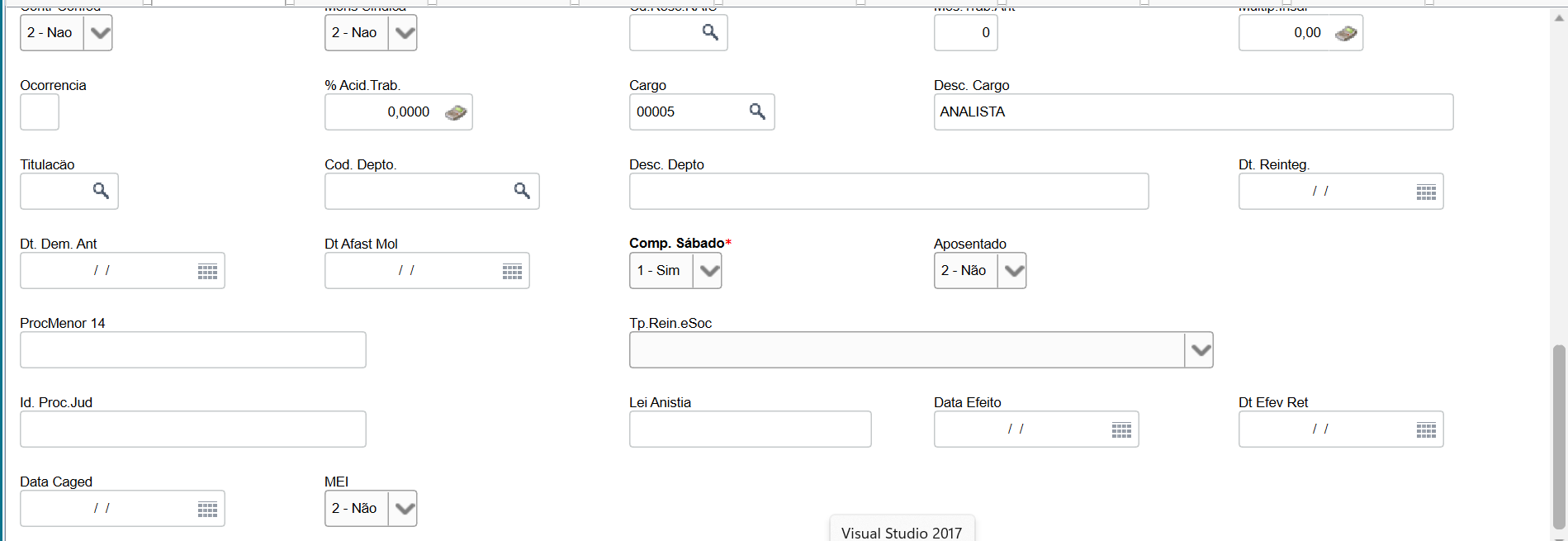The image size is (1568, 541).
Task: Click the Titulacão search magnifier icon
Action: 101,191
